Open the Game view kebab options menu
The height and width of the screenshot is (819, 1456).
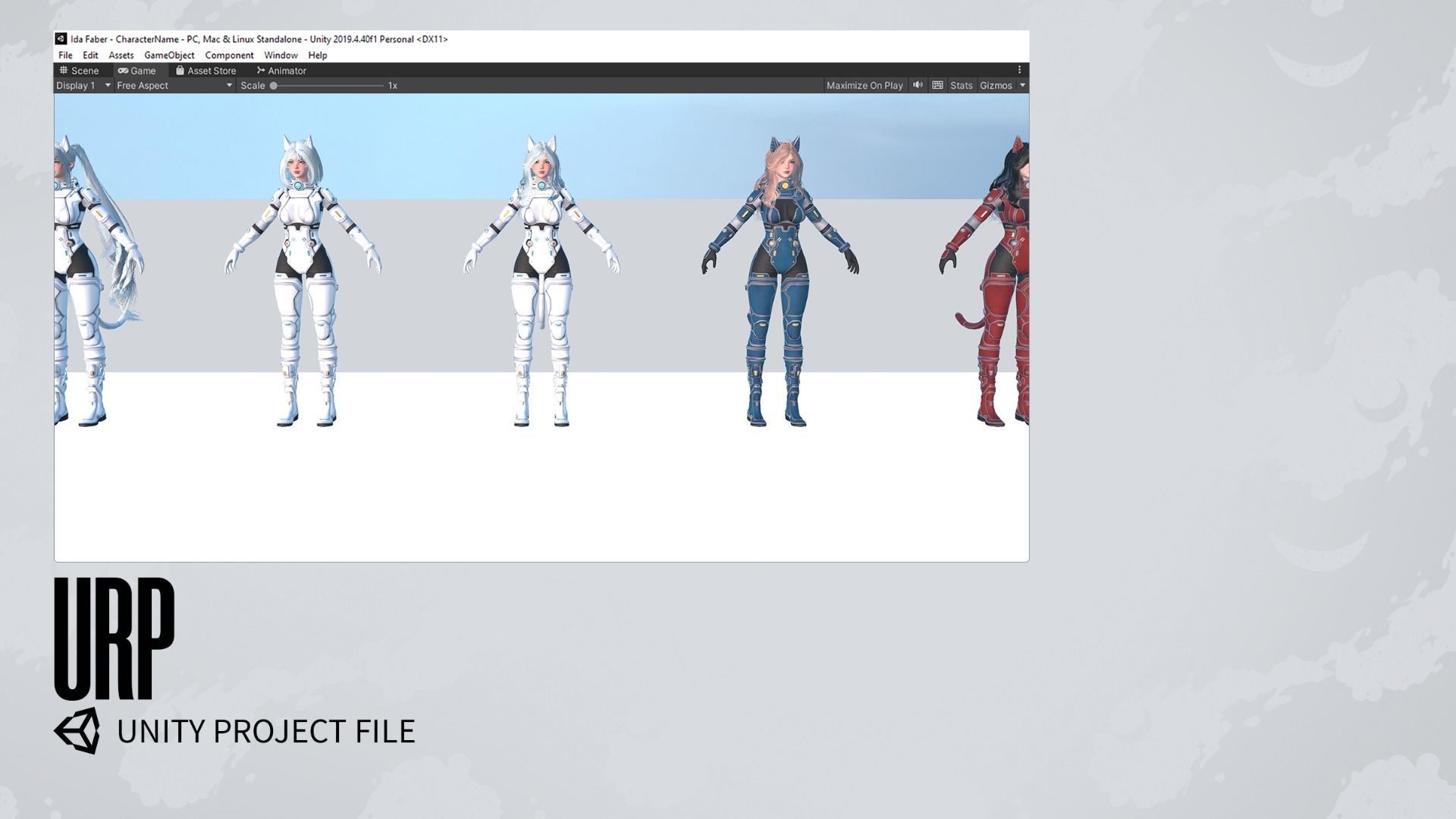pos(1019,70)
